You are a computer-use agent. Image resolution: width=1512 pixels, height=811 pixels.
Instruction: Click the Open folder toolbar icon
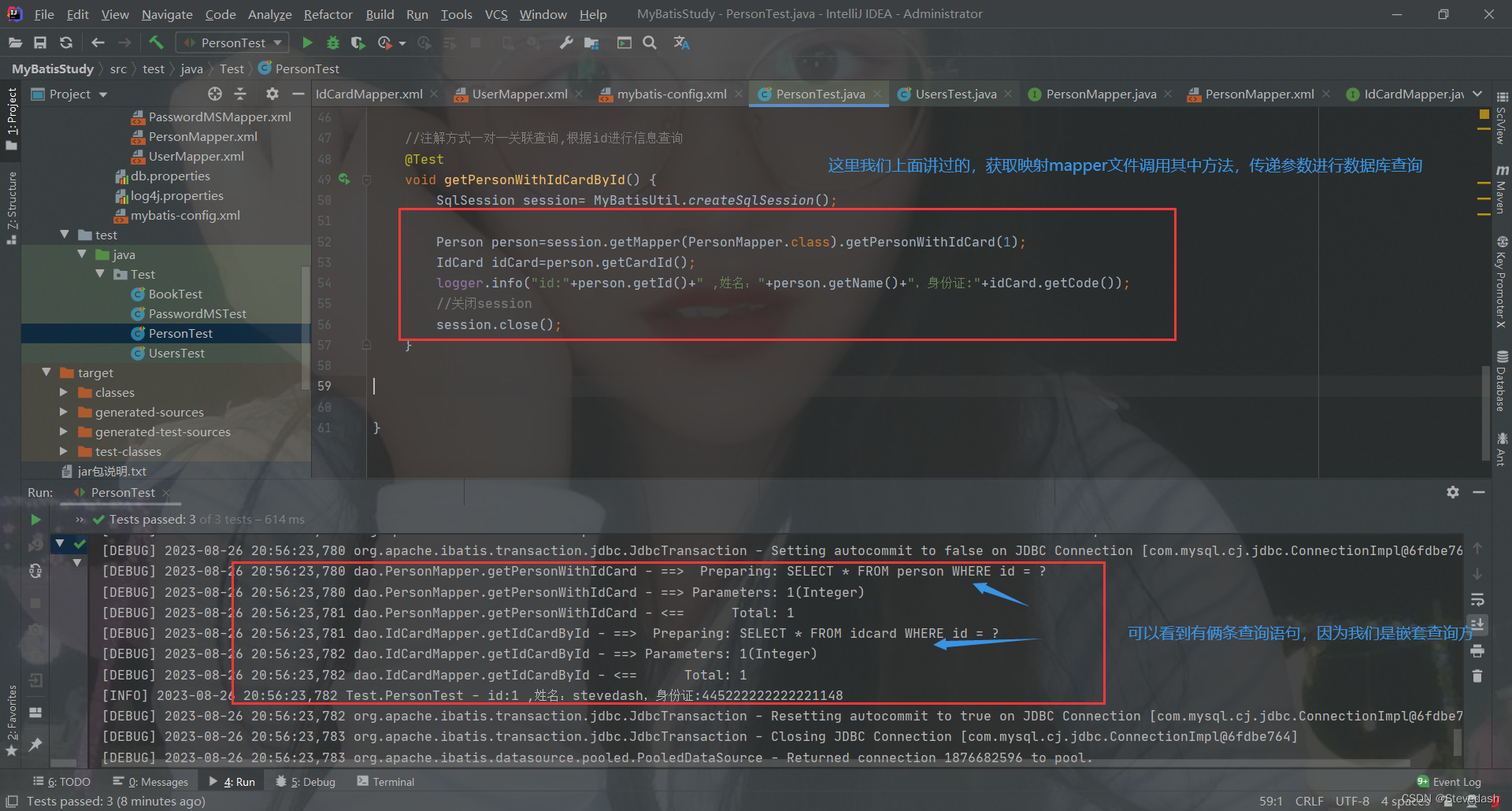point(15,43)
